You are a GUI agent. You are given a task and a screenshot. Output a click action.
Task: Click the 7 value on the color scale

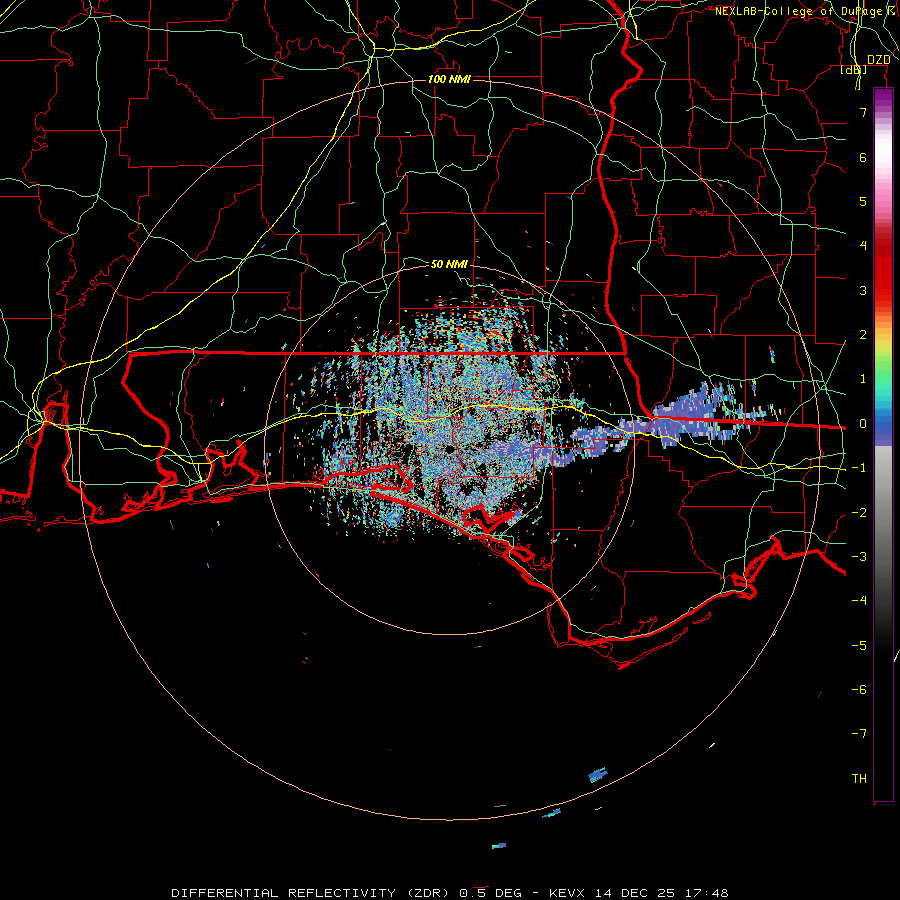click(863, 112)
